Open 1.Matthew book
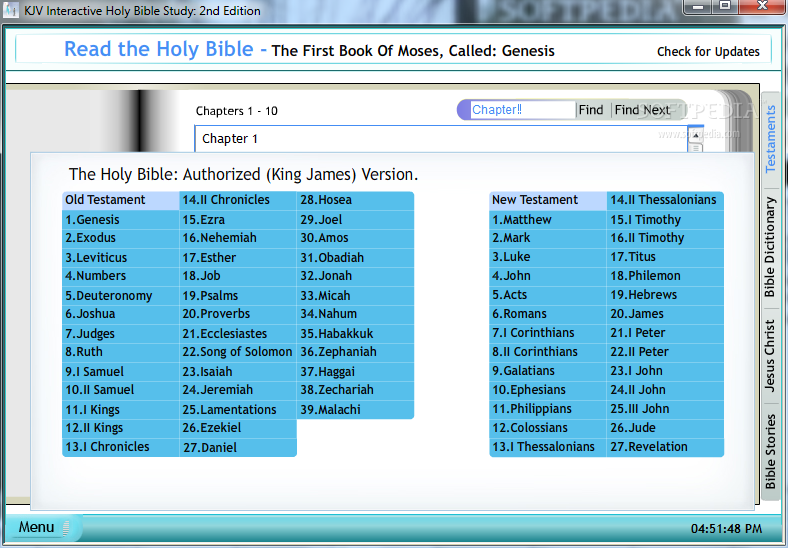 (548, 220)
